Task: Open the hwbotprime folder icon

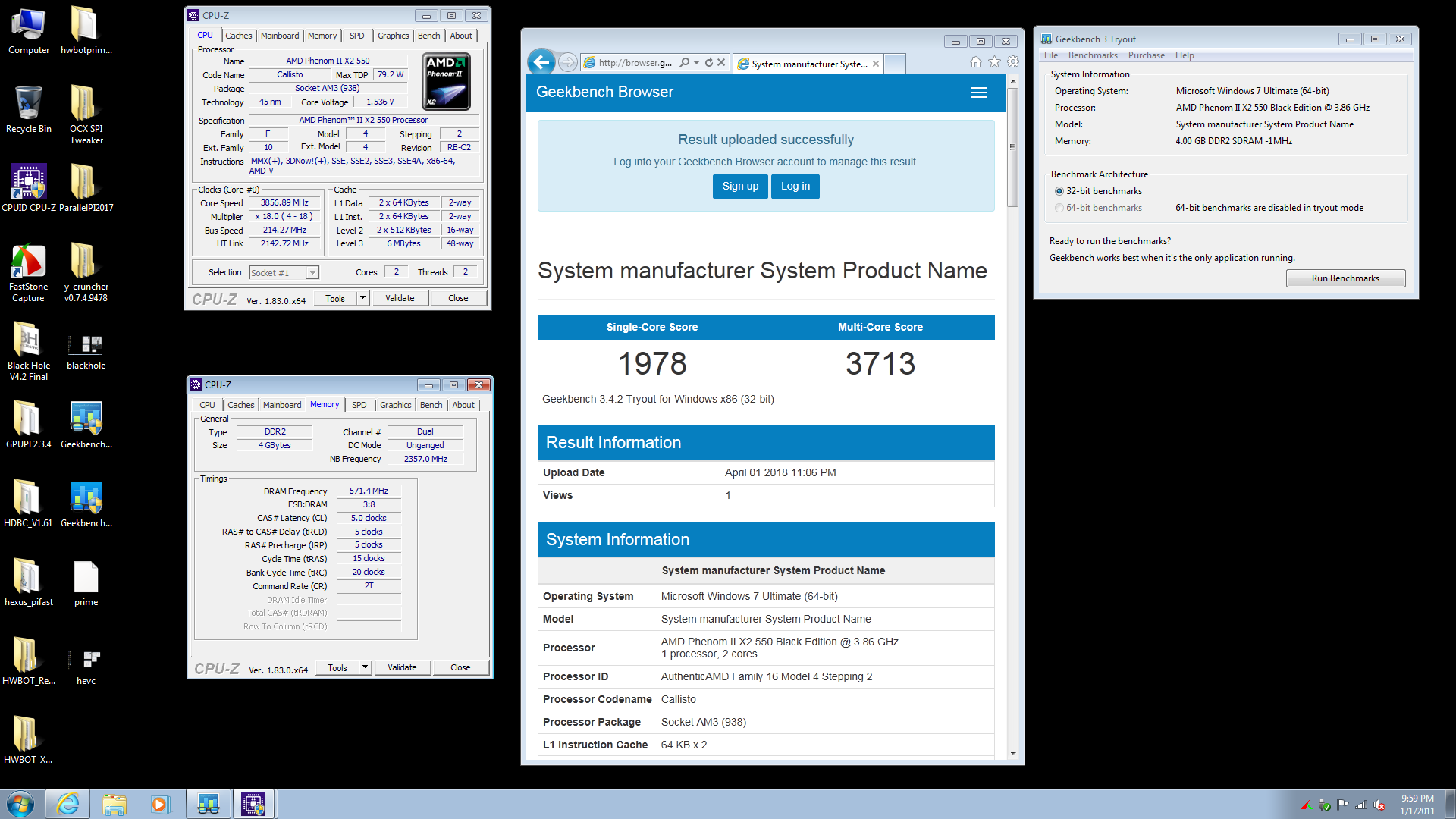Action: 86,30
